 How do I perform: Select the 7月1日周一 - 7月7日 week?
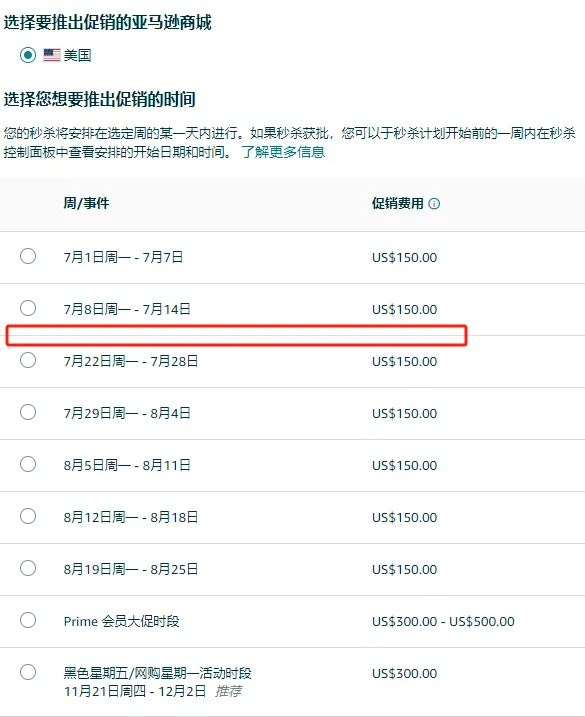click(x=28, y=256)
